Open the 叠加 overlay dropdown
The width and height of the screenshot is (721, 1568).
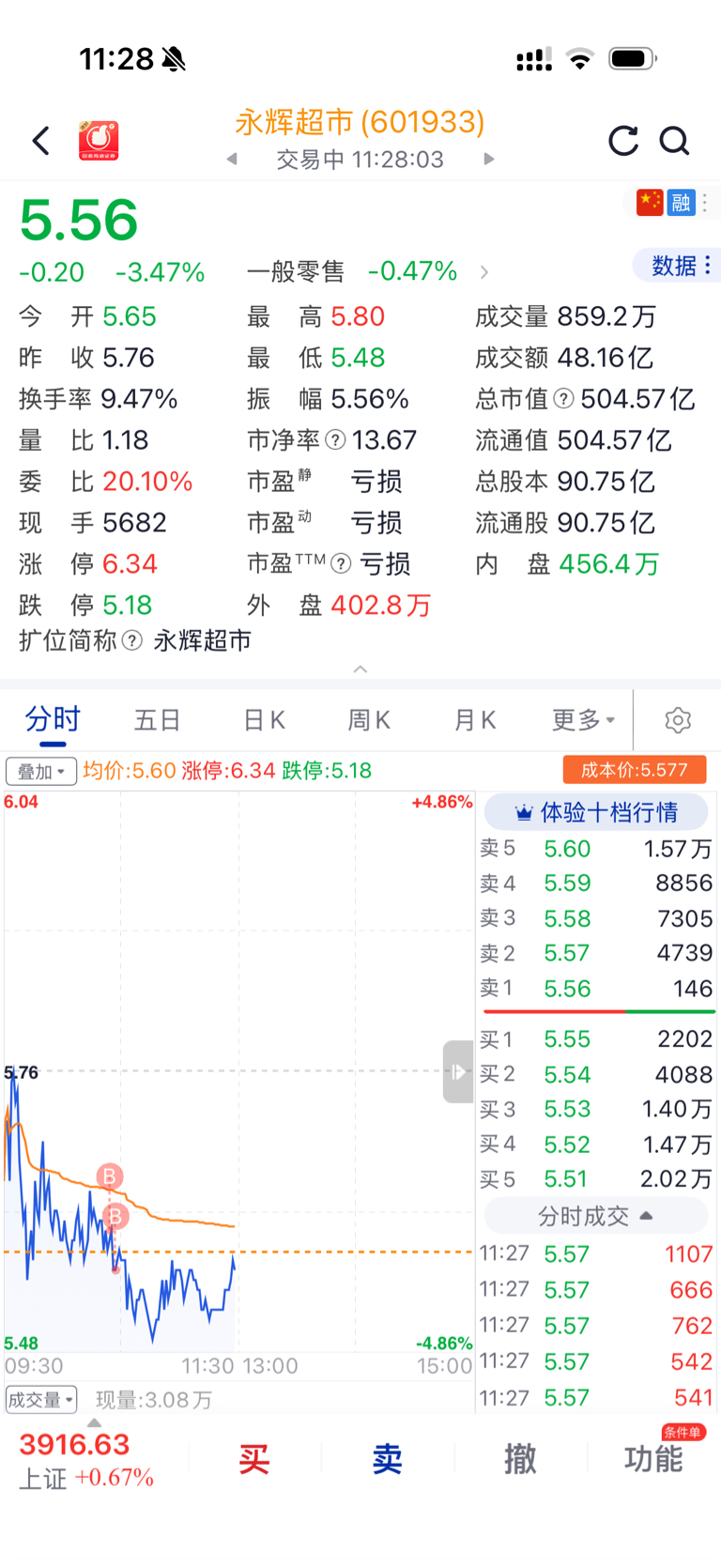[x=41, y=771]
